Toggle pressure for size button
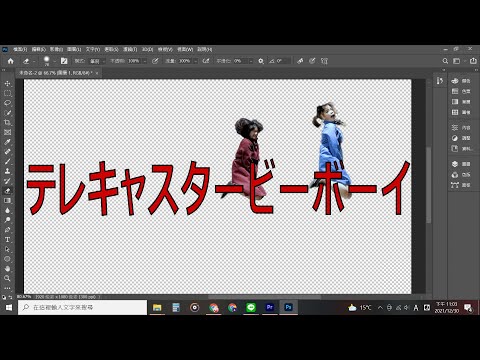This screenshot has width=480, height=360. 312,61
